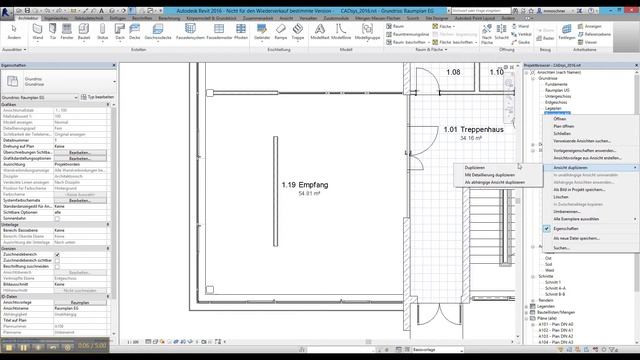Select the Gaube (dormer) opening tool
Screen dimensions: 640x360
click(520, 42)
